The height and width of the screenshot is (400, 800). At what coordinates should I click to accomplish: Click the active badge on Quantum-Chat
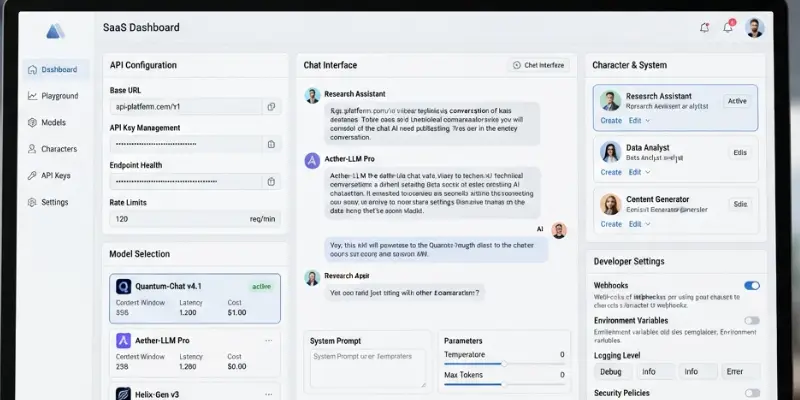(x=262, y=287)
